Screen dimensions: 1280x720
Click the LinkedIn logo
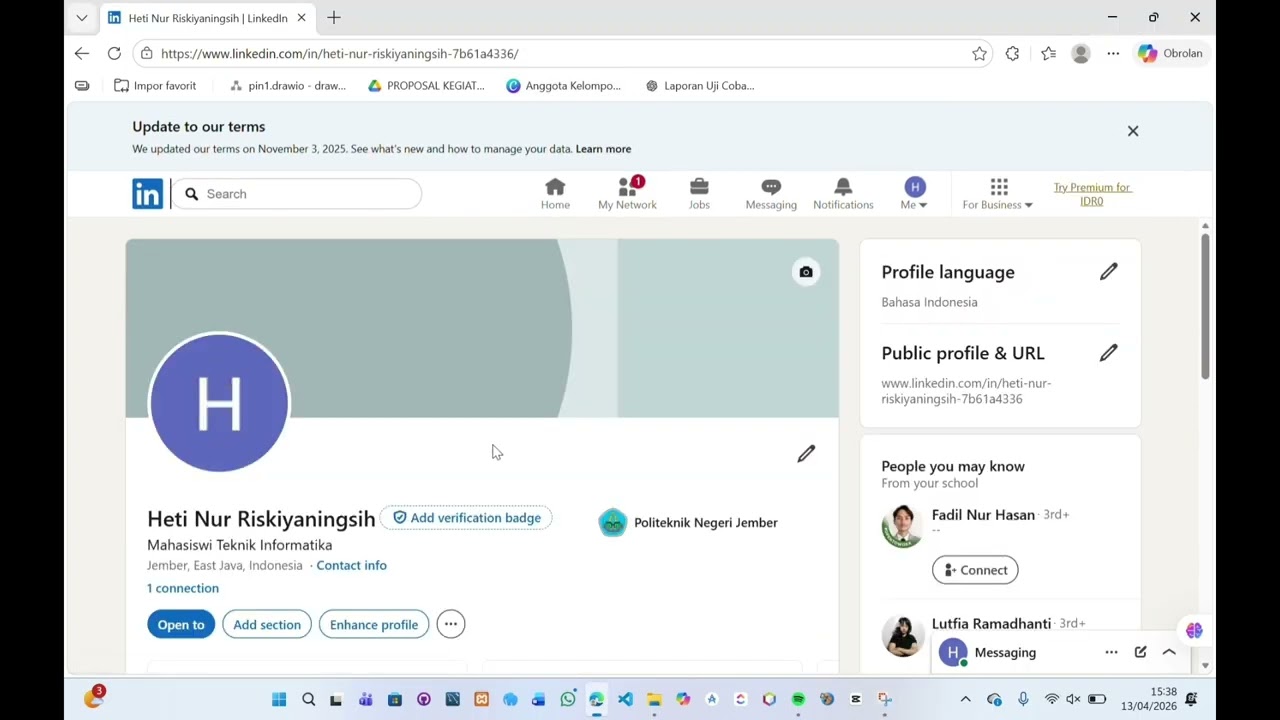(x=147, y=194)
